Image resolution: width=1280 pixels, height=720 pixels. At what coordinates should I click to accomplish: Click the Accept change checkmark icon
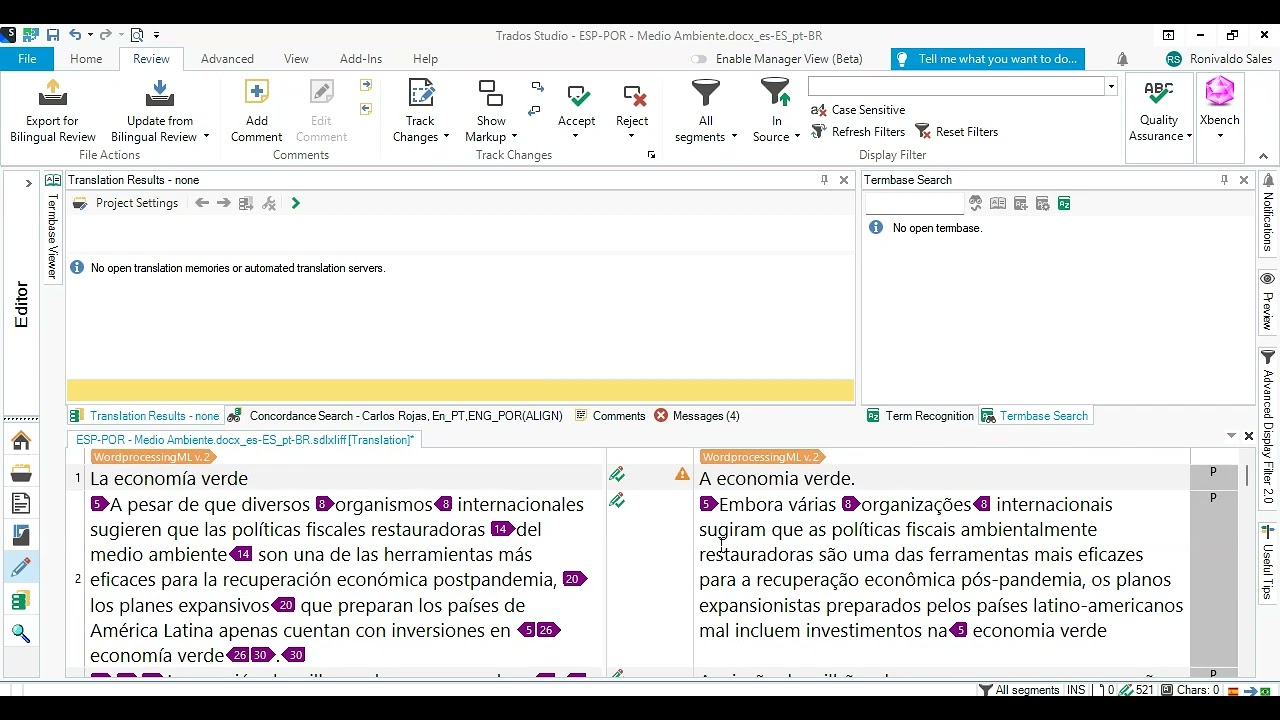(577, 95)
